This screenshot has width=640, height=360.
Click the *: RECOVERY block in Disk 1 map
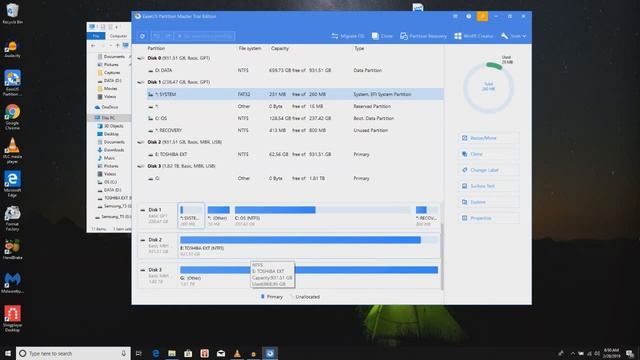[427, 216]
